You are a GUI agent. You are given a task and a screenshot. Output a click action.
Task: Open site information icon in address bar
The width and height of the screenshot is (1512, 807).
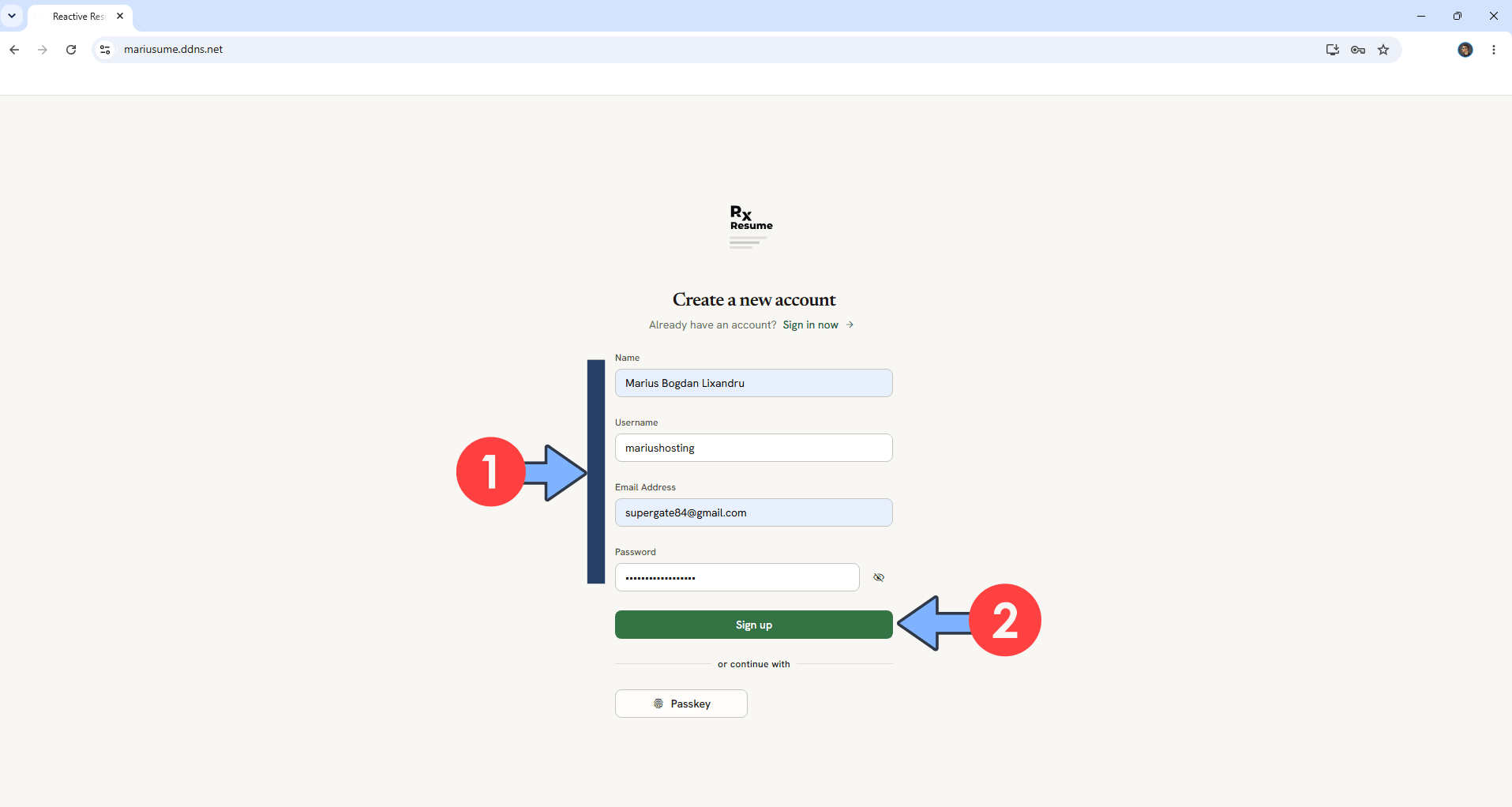click(105, 50)
